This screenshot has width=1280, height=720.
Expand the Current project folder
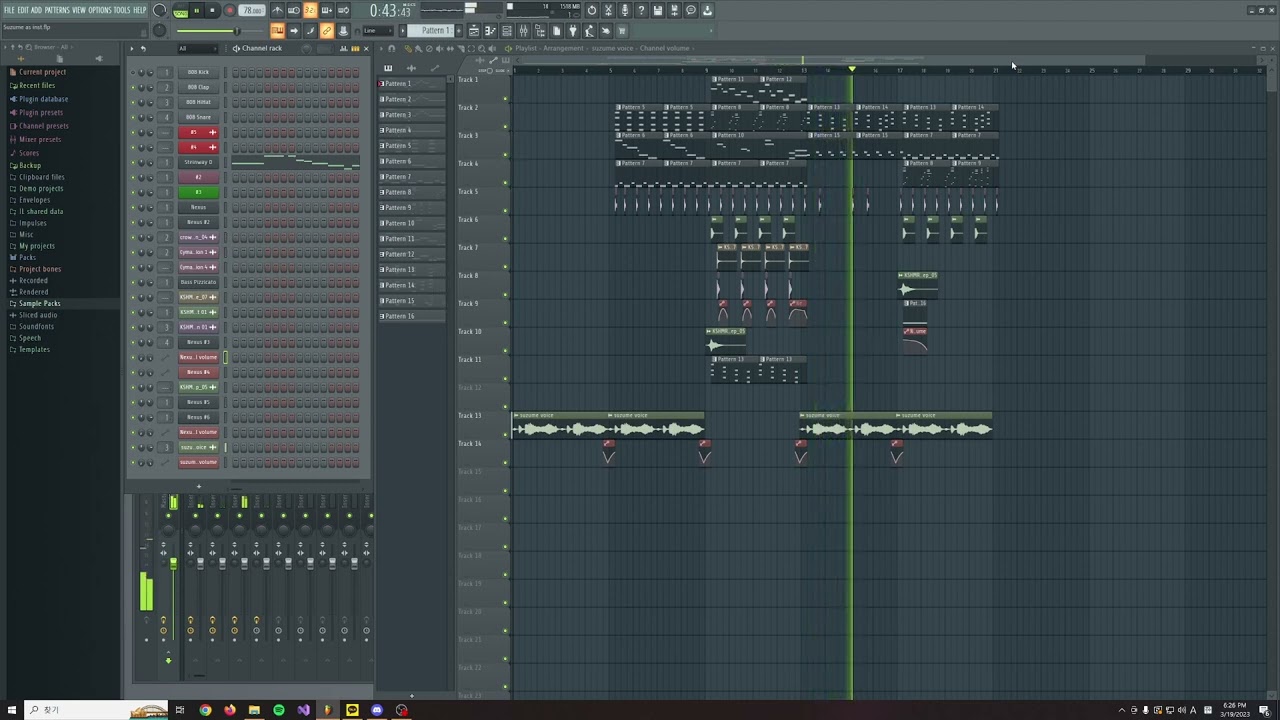click(x=42, y=72)
